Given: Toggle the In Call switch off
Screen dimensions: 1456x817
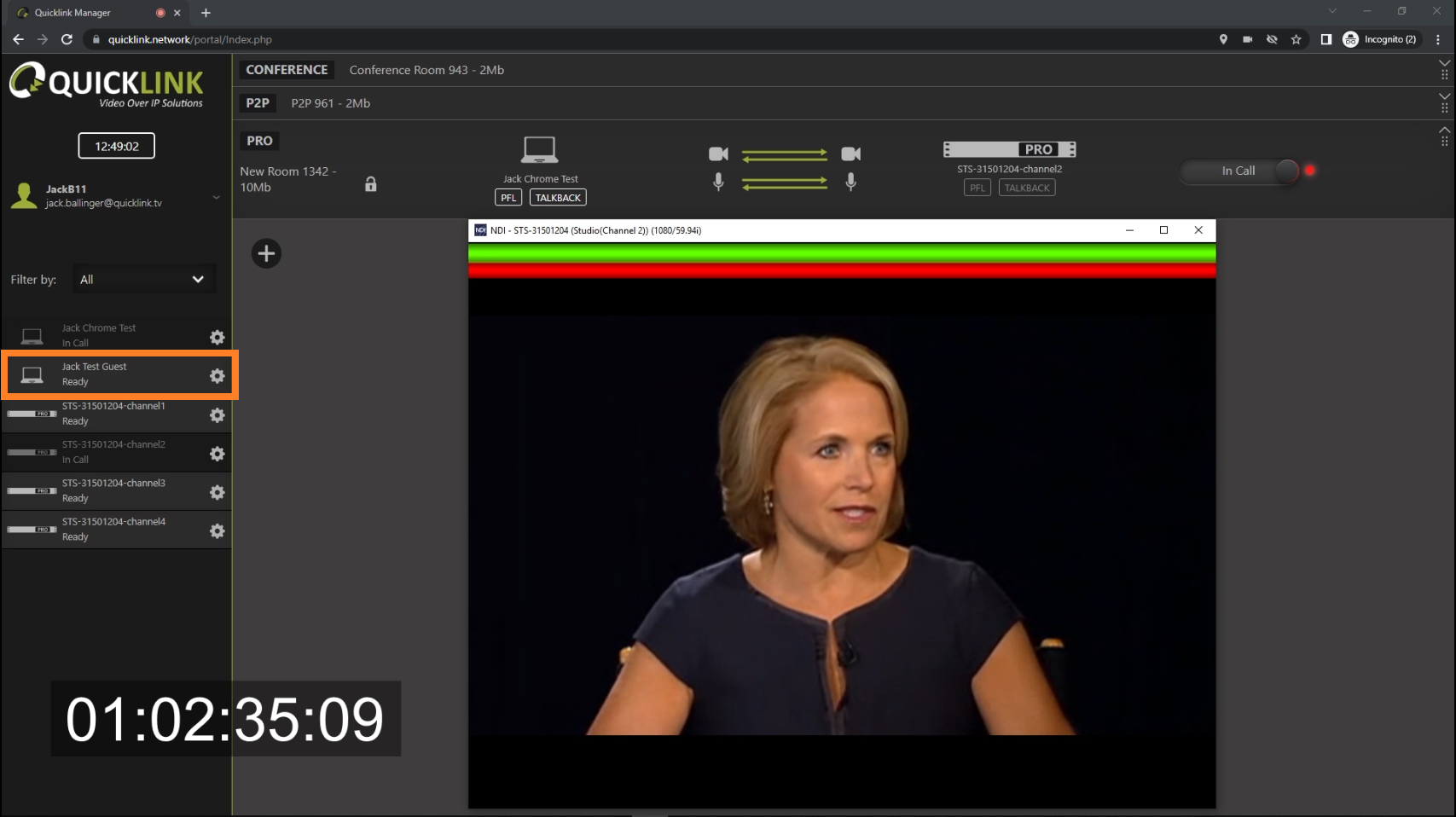Looking at the screenshot, I should coord(1285,171).
